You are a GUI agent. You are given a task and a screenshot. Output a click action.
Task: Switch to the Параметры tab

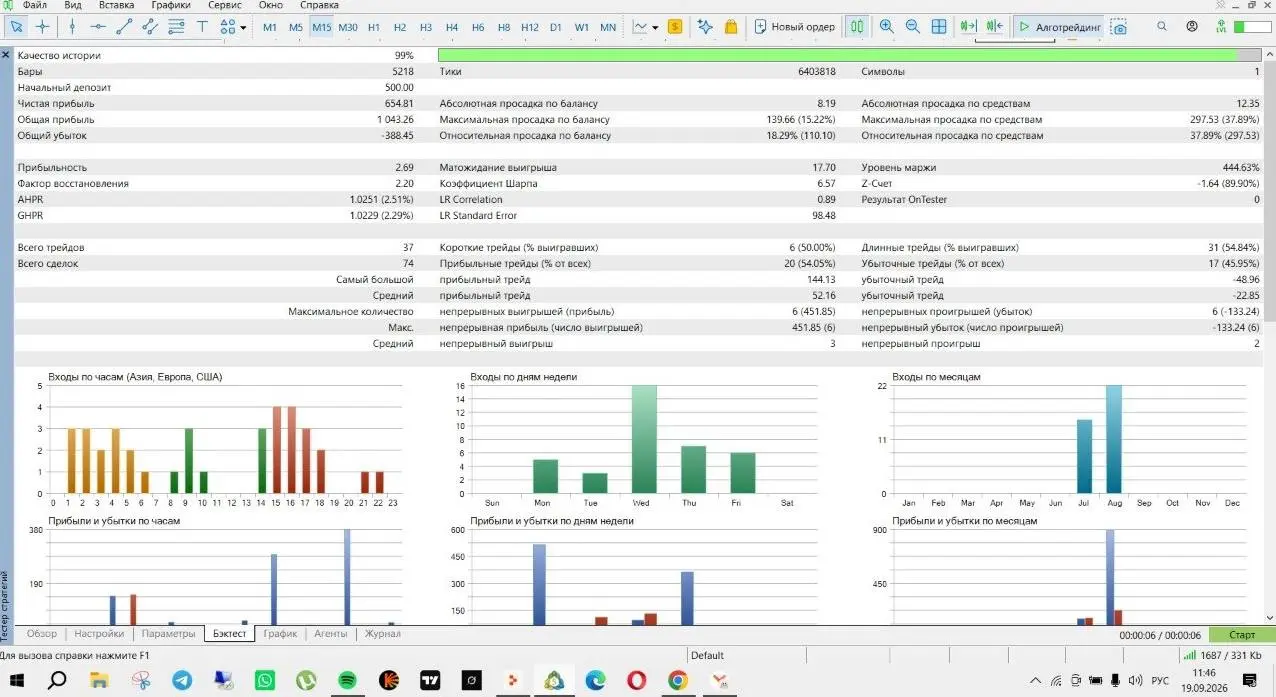[x=169, y=633]
